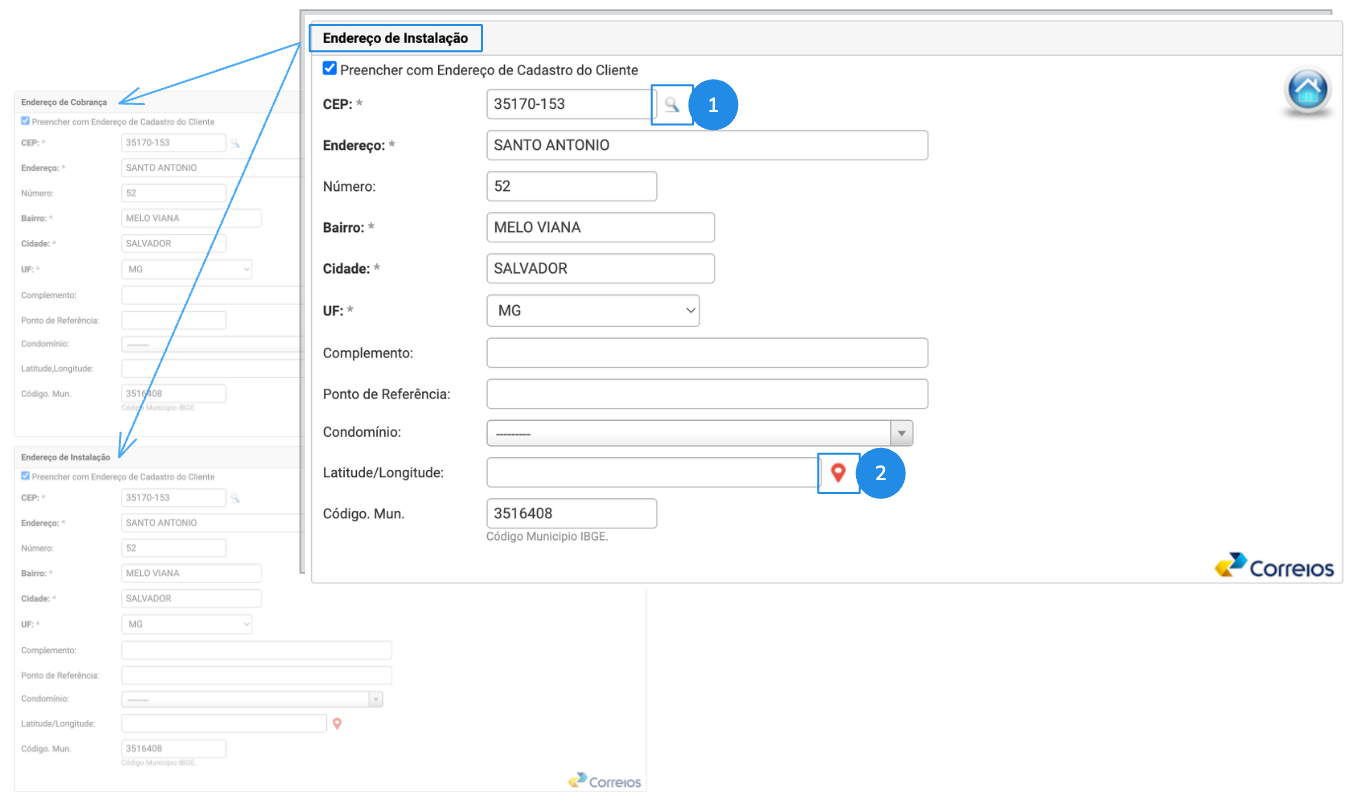Click CEP magnifier in small Instalação form

tap(235, 498)
